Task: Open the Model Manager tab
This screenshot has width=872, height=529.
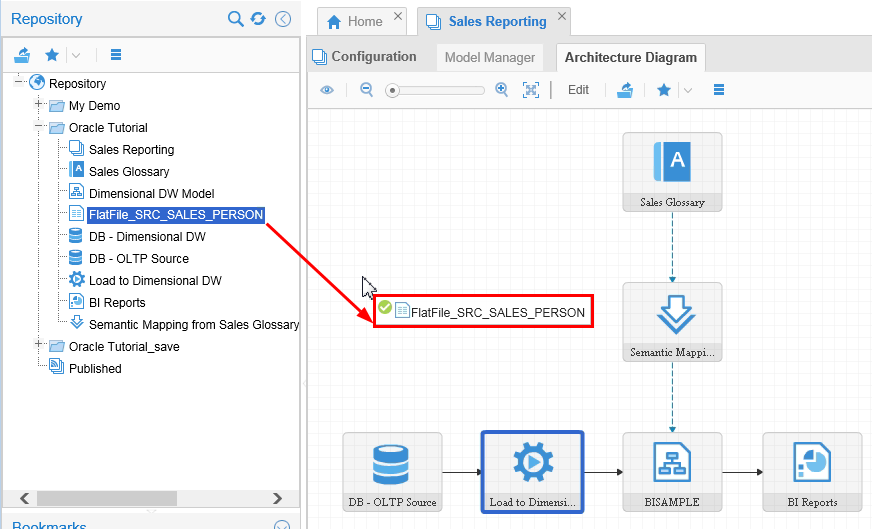Action: (x=490, y=57)
